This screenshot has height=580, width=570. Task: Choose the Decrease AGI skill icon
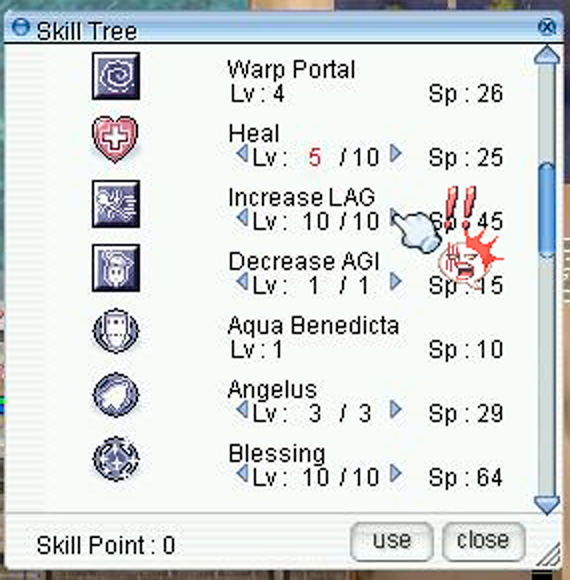(x=116, y=268)
